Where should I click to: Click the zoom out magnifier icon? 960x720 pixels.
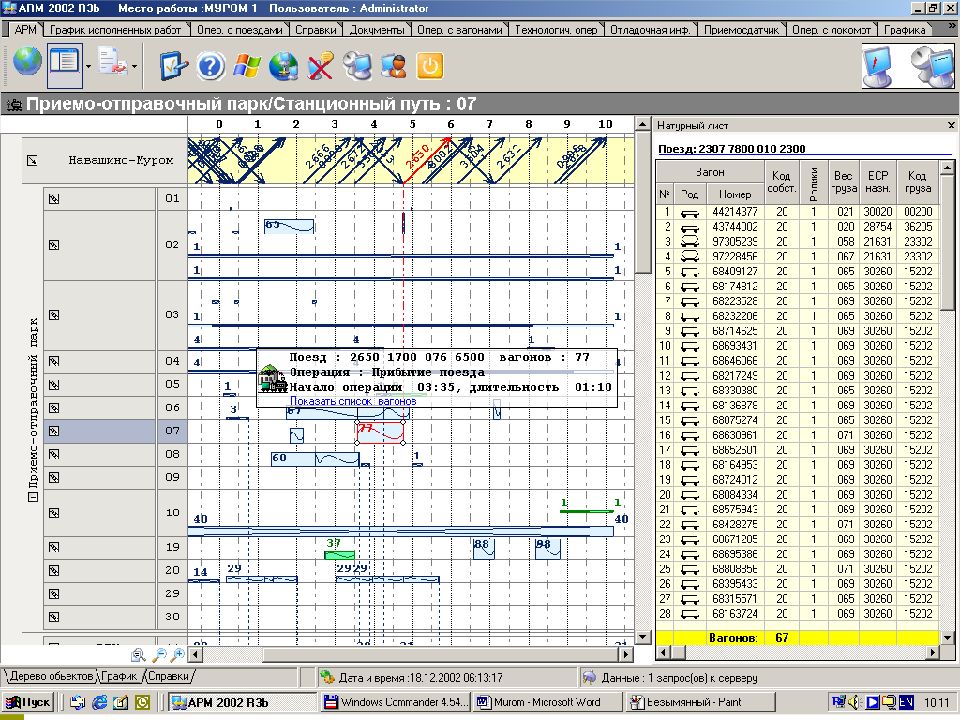coord(159,654)
